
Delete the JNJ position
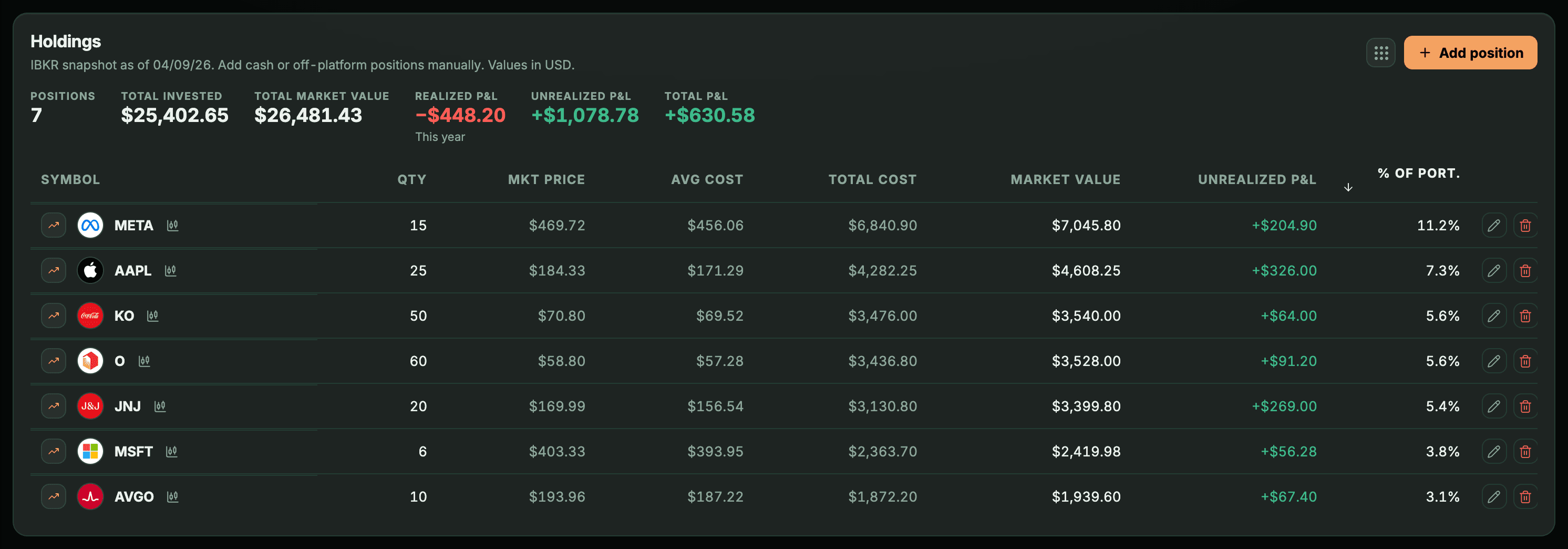(1525, 406)
